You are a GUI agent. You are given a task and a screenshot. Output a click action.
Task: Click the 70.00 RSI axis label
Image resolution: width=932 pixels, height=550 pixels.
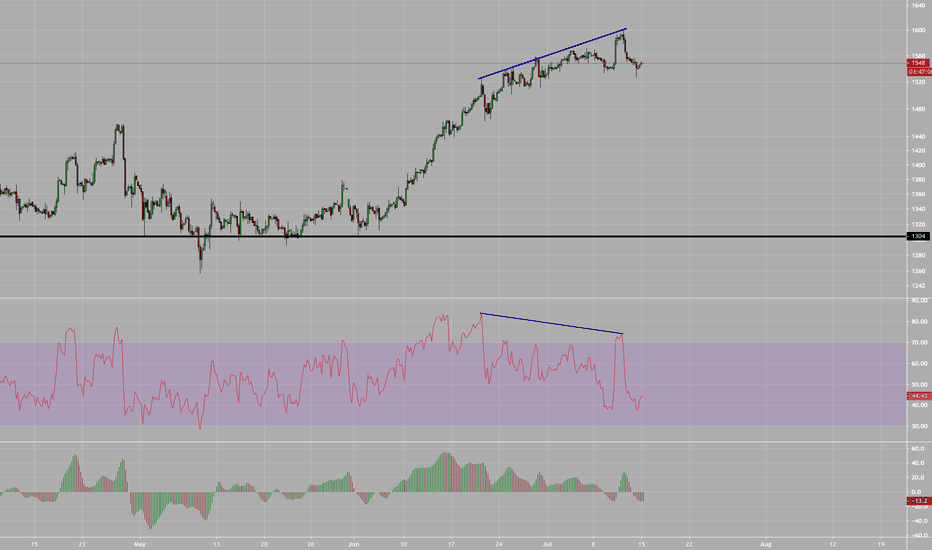919,342
